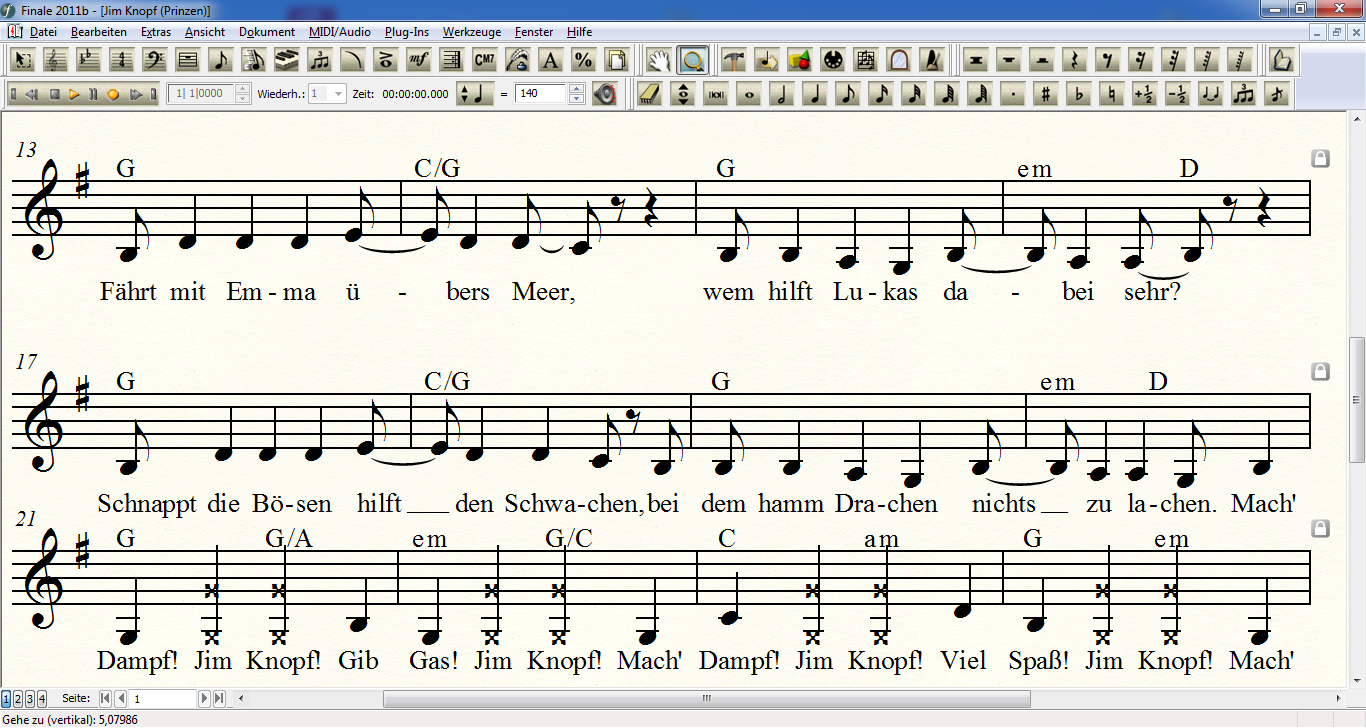The height and width of the screenshot is (728, 1366).
Task: Increase the tempo with the up arrow
Action: [576, 89]
